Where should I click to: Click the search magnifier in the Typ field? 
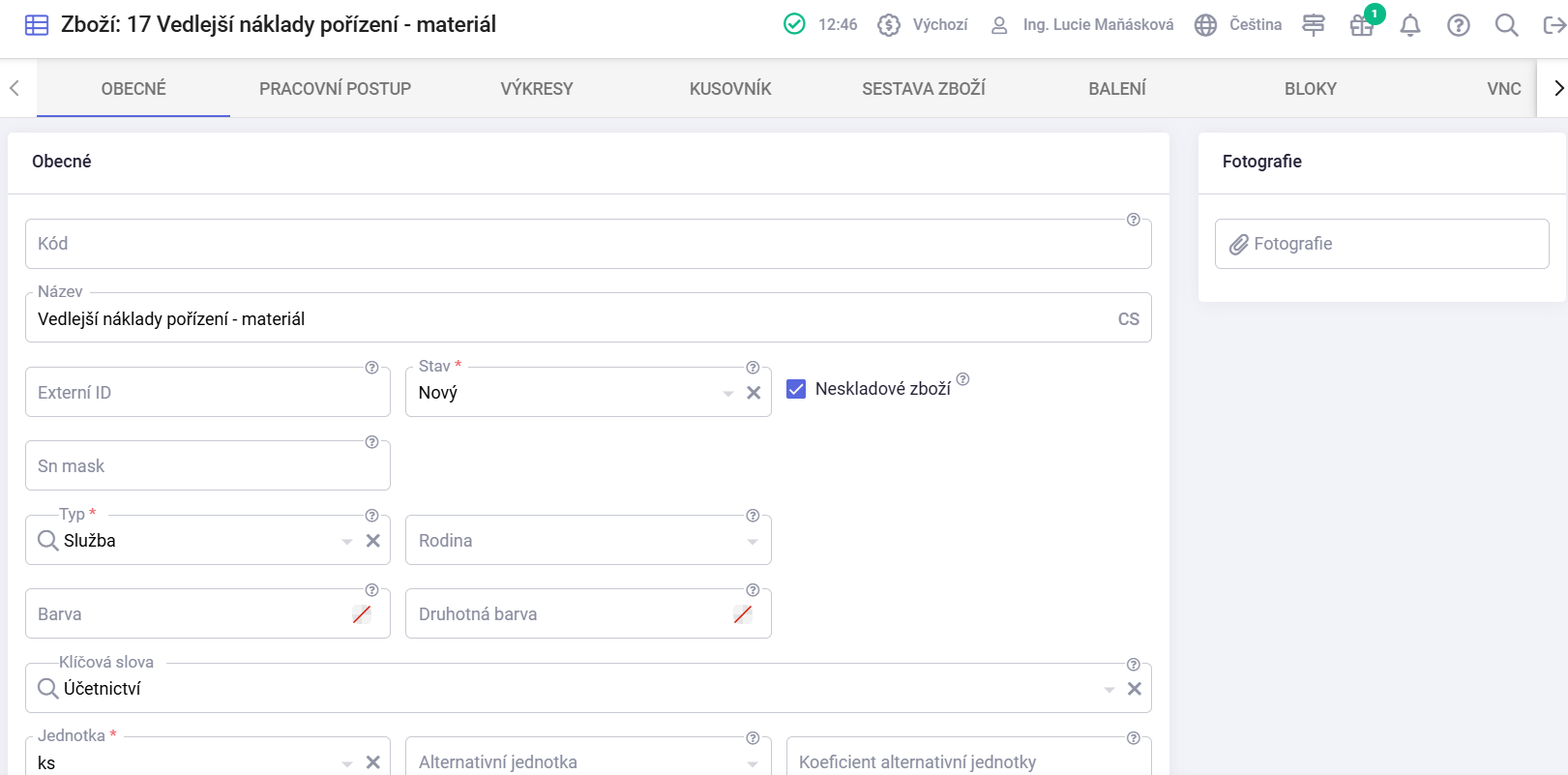click(48, 540)
